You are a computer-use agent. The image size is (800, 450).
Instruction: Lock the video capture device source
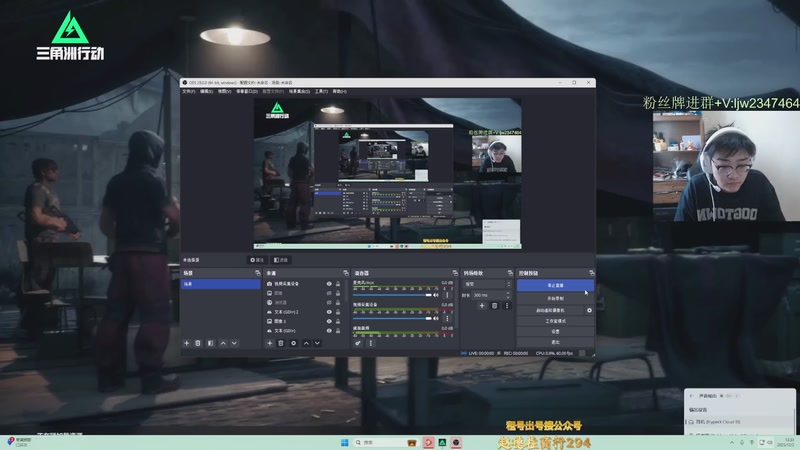[x=338, y=284]
